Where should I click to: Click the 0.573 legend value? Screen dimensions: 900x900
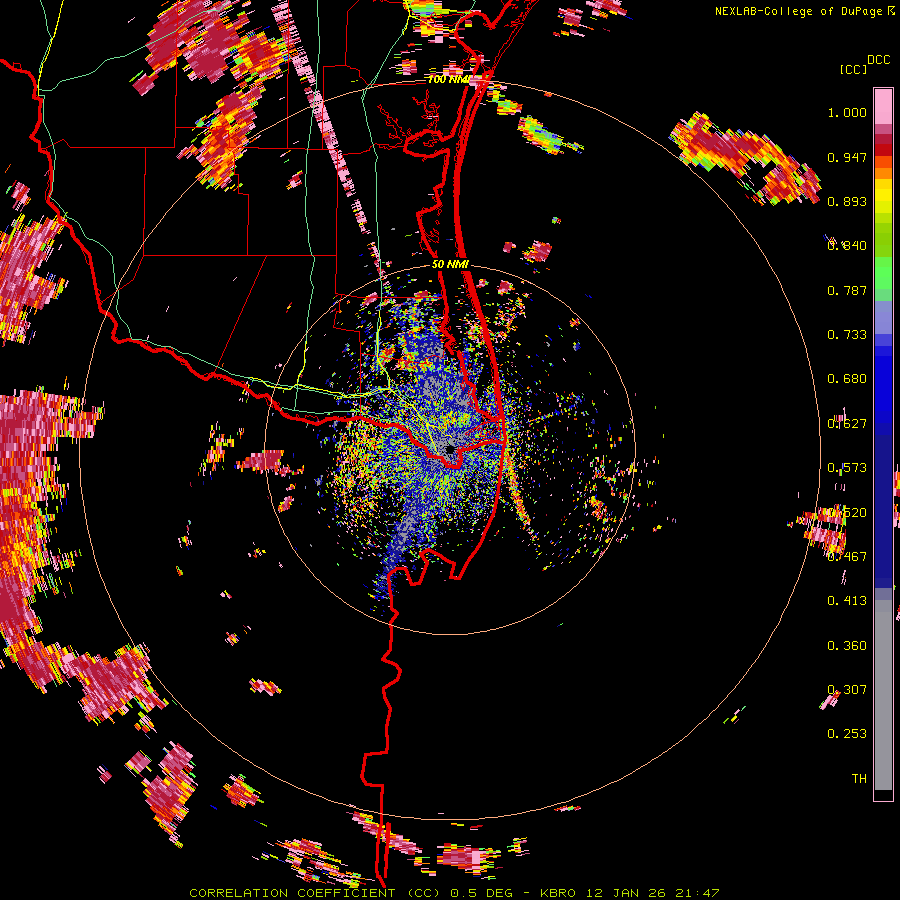(x=847, y=468)
